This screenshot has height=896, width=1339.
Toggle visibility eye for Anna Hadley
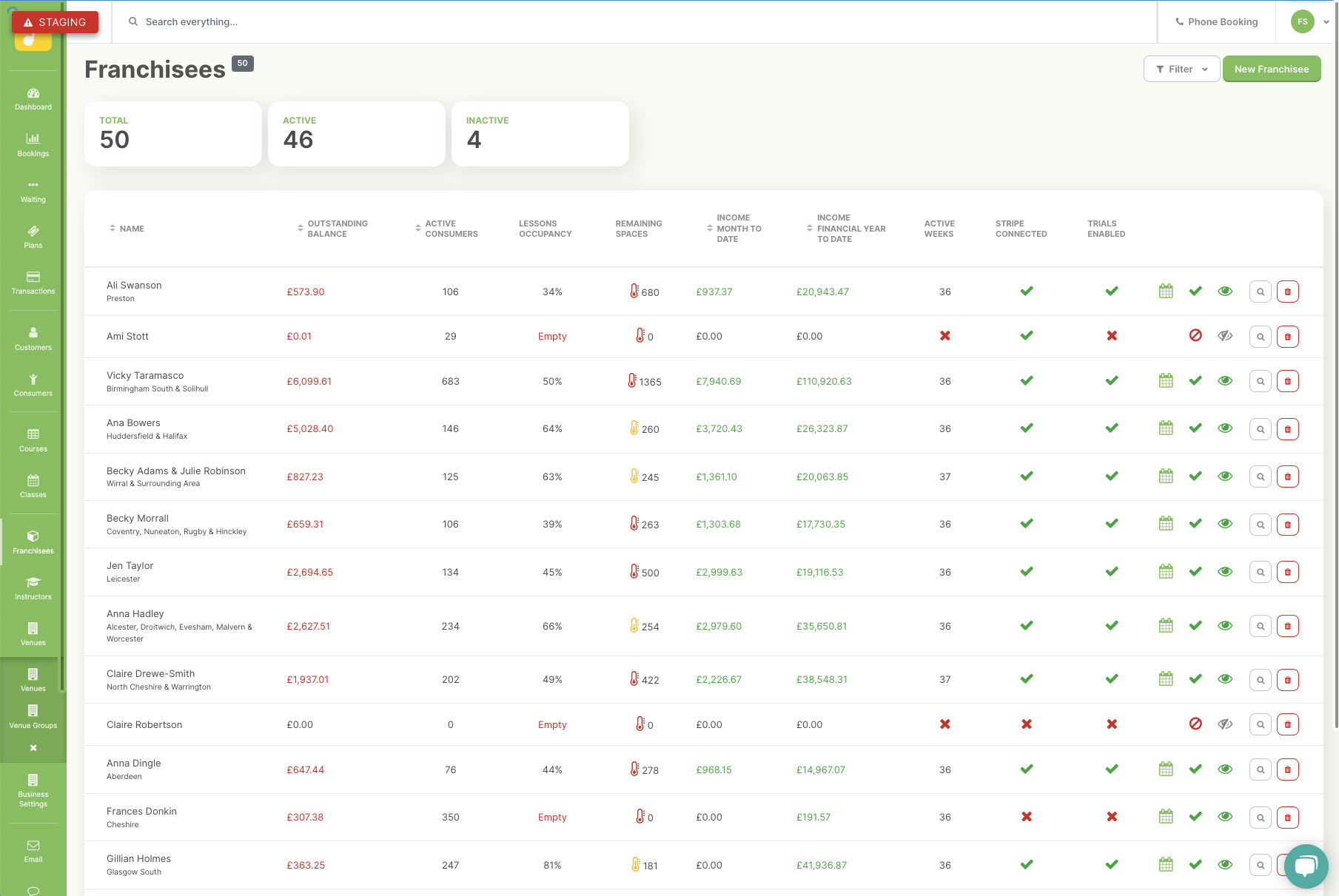pos(1225,626)
